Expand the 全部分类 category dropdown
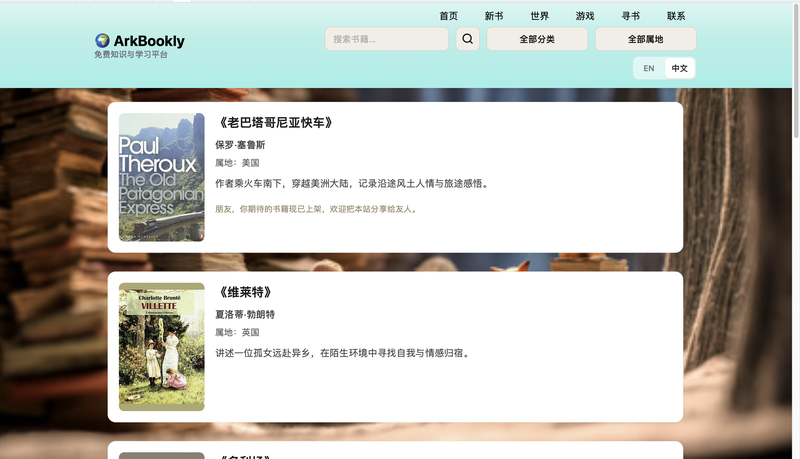This screenshot has width=800, height=459. pos(537,39)
